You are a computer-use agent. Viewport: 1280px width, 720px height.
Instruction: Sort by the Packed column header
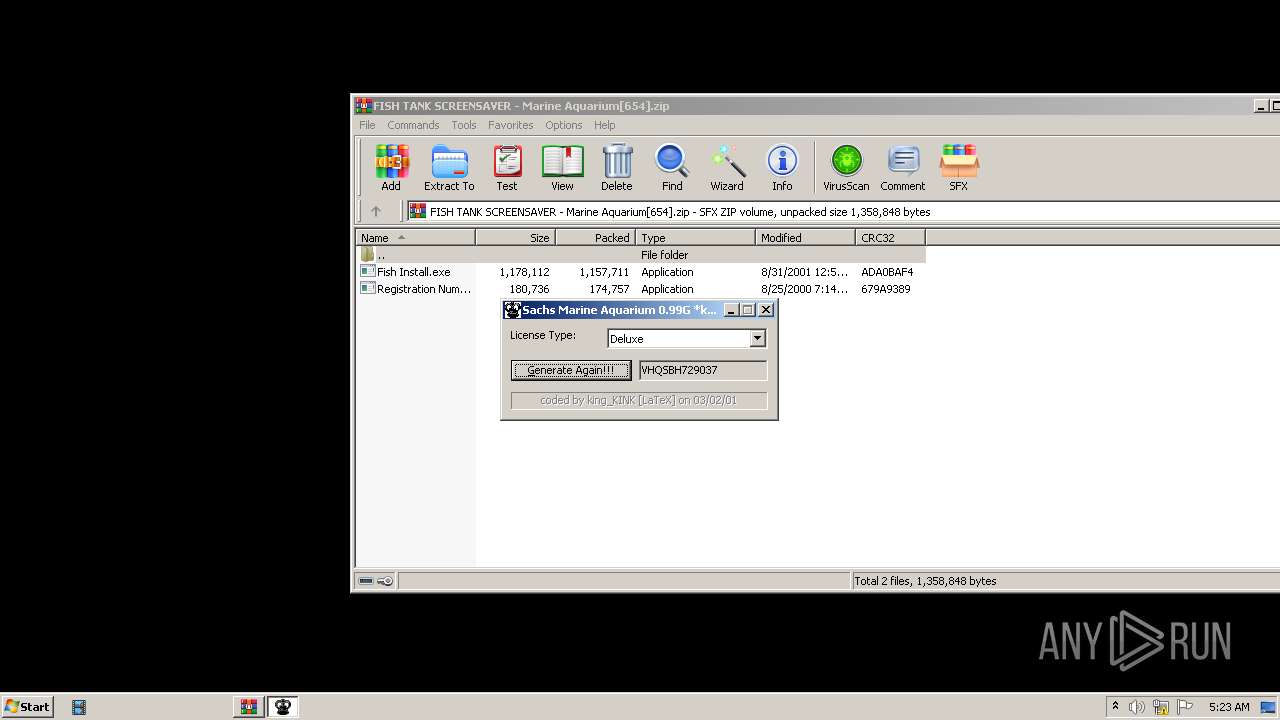(x=595, y=238)
